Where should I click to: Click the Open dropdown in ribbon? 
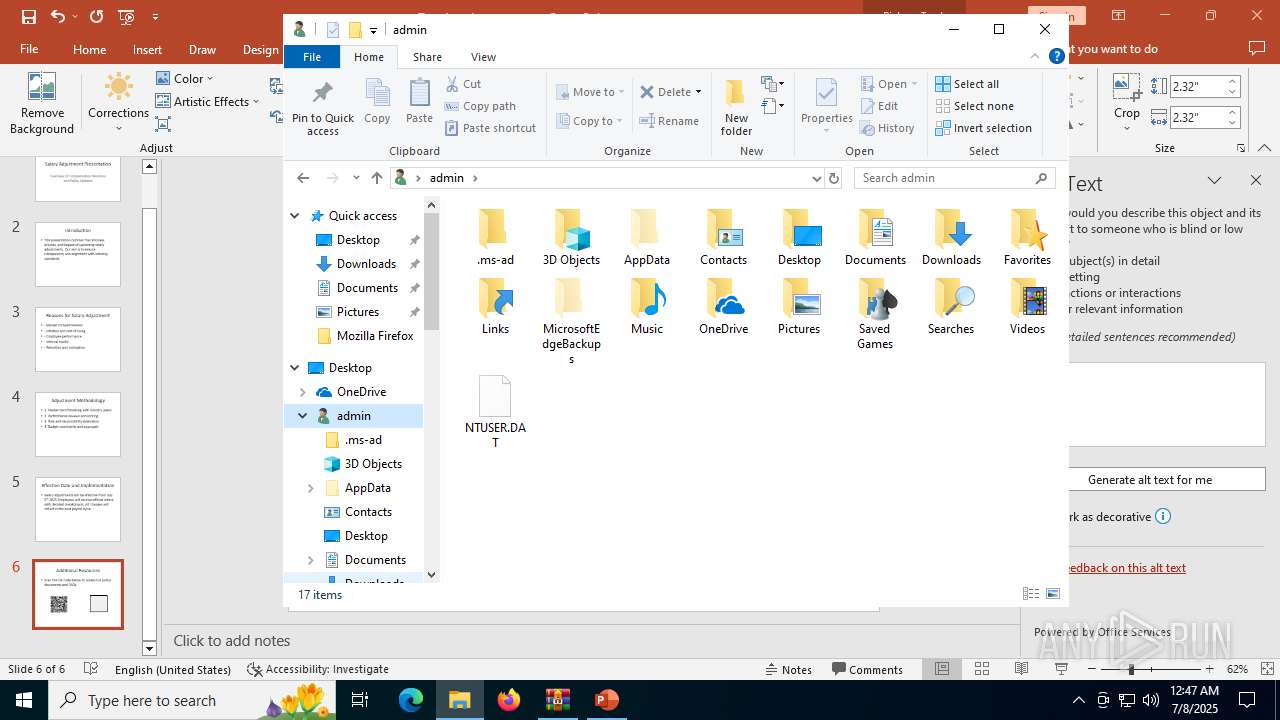(888, 84)
